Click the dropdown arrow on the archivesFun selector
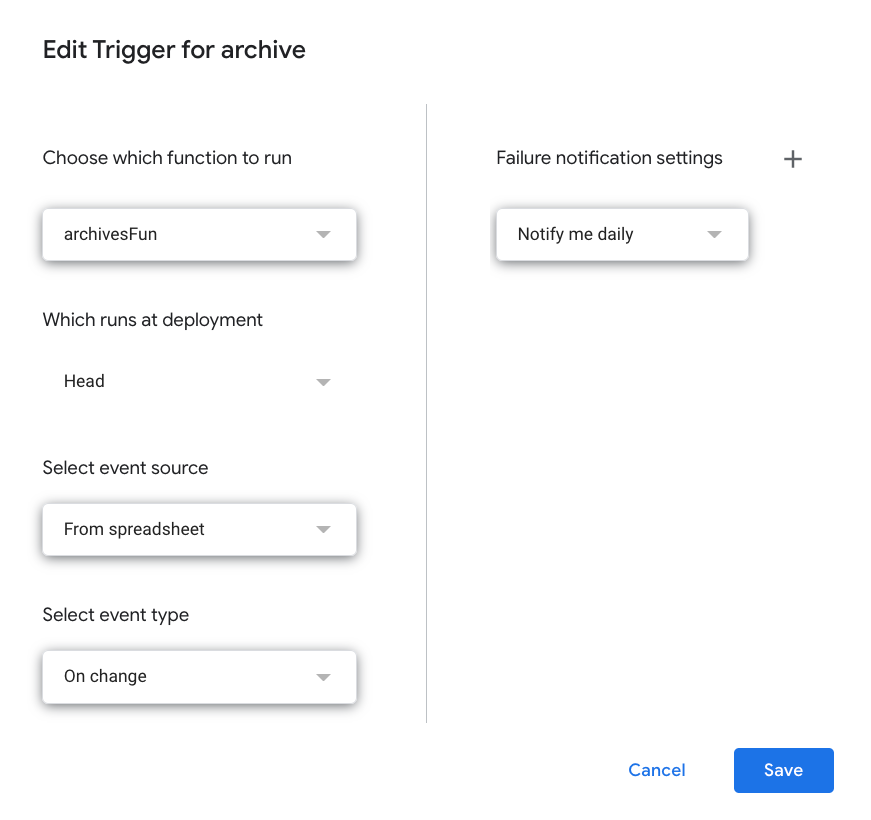 pyautogui.click(x=323, y=234)
